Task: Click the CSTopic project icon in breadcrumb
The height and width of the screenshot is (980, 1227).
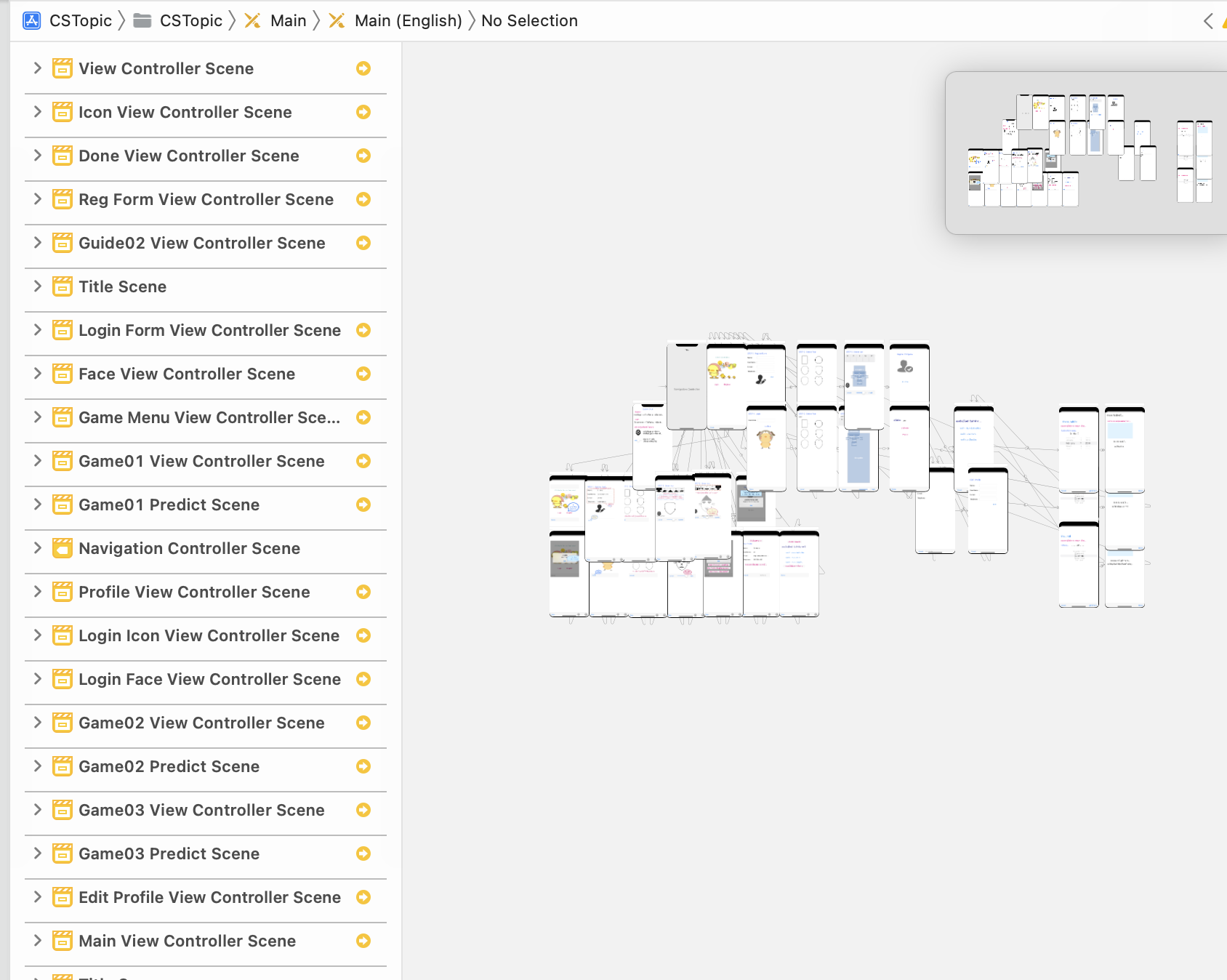Action: (x=32, y=20)
